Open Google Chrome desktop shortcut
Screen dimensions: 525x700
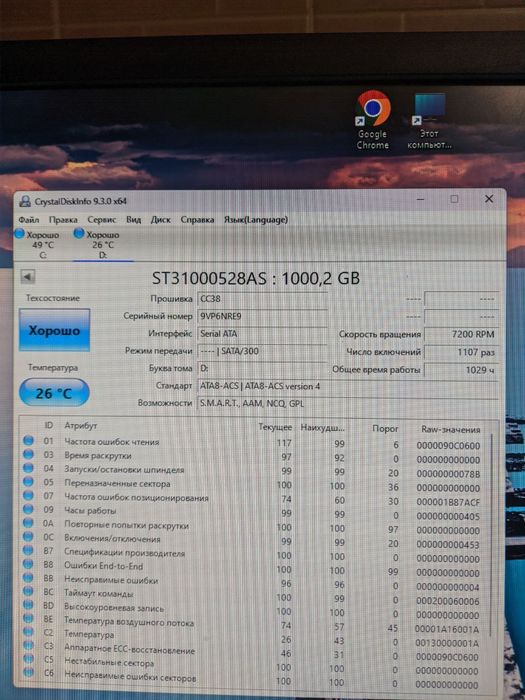[x=373, y=120]
